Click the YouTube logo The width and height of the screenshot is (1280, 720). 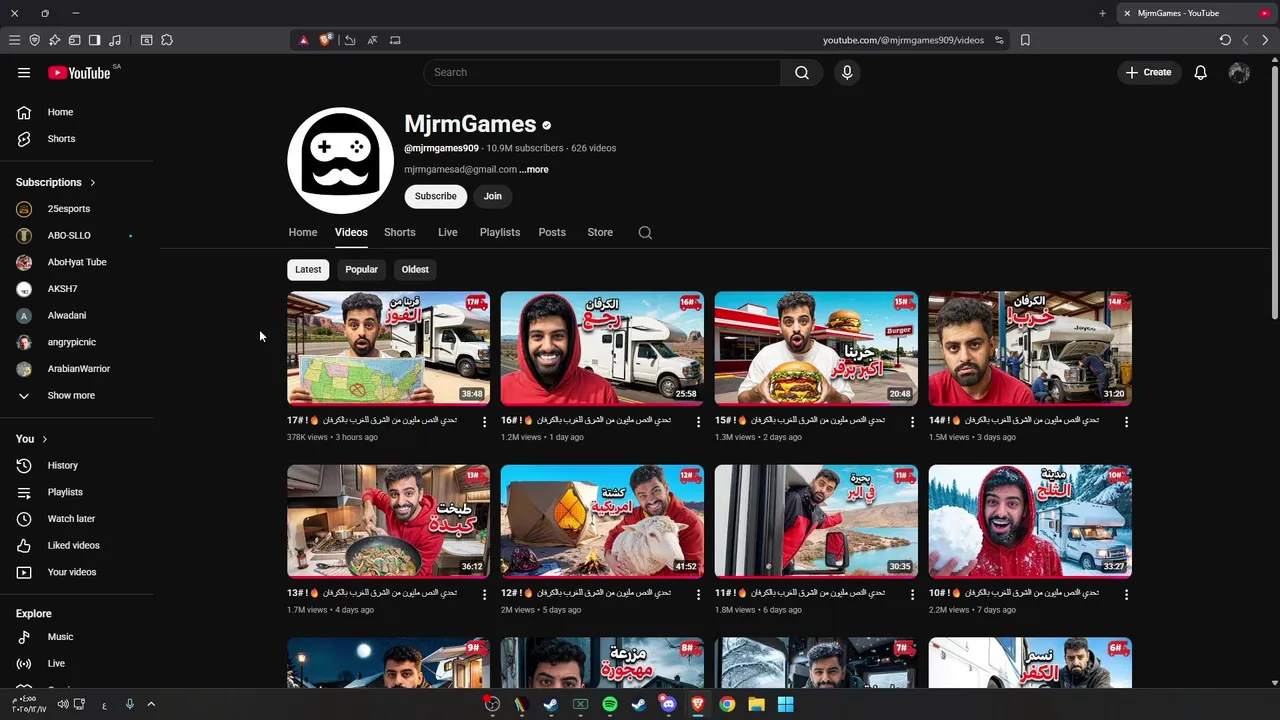pyautogui.click(x=79, y=72)
